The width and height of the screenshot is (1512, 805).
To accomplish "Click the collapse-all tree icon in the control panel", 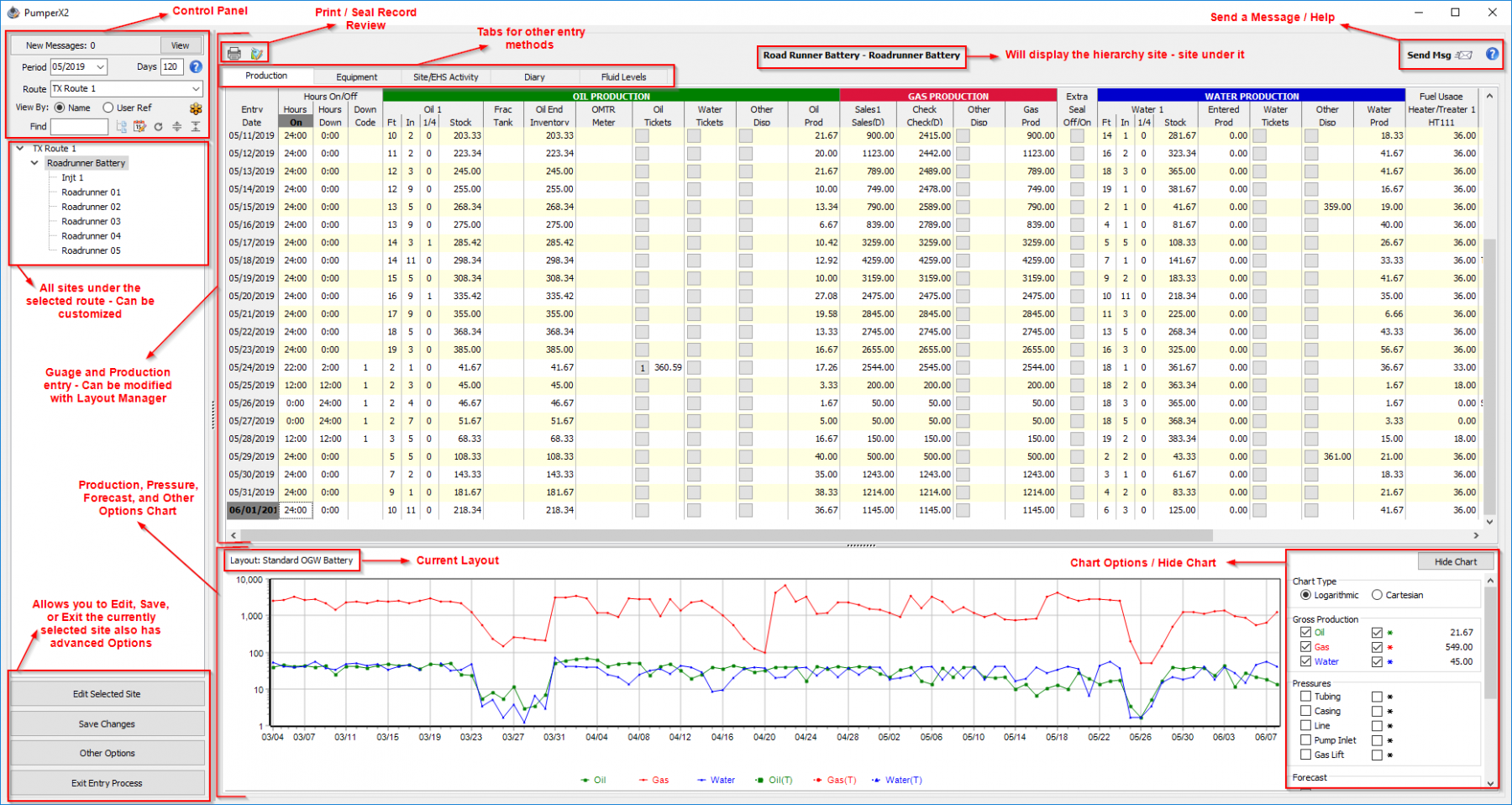I will 196,128.
